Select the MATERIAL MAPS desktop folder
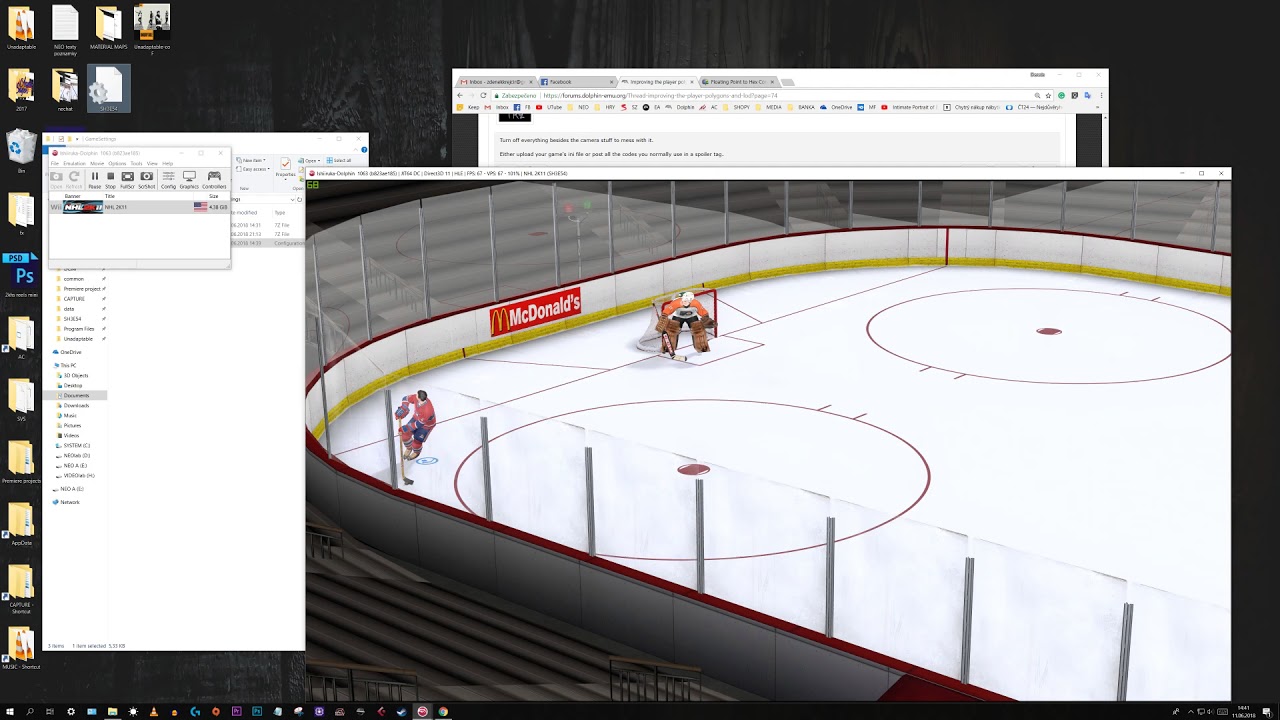Image resolution: width=1280 pixels, height=720 pixels. (108, 28)
